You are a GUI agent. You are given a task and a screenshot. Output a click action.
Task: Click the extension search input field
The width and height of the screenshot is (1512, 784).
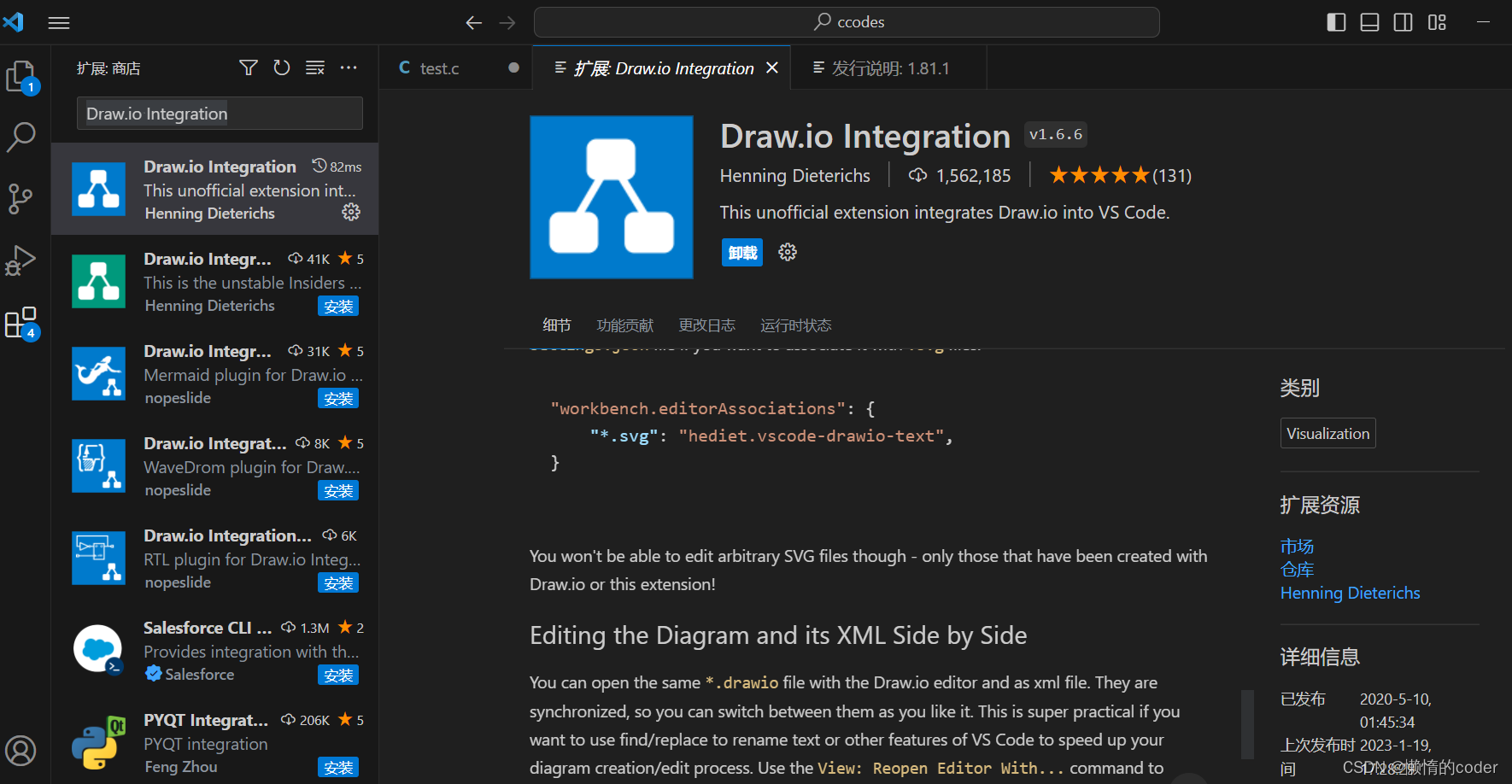coord(220,114)
